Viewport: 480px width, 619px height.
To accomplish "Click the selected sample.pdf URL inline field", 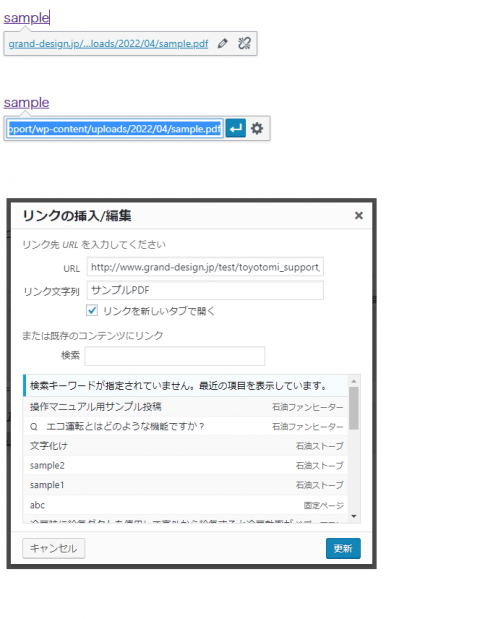I will point(115,129).
